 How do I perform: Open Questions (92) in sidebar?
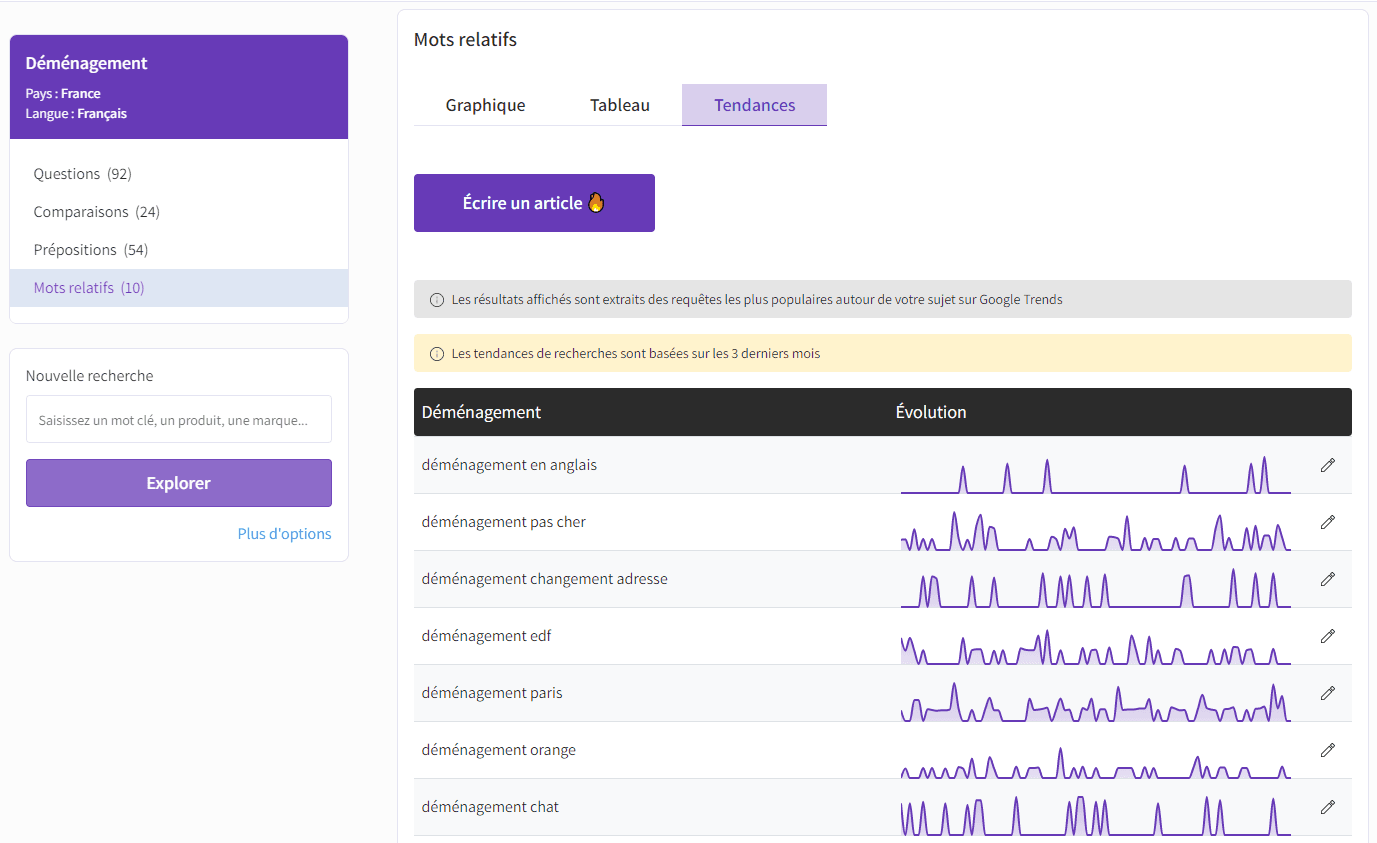(82, 174)
